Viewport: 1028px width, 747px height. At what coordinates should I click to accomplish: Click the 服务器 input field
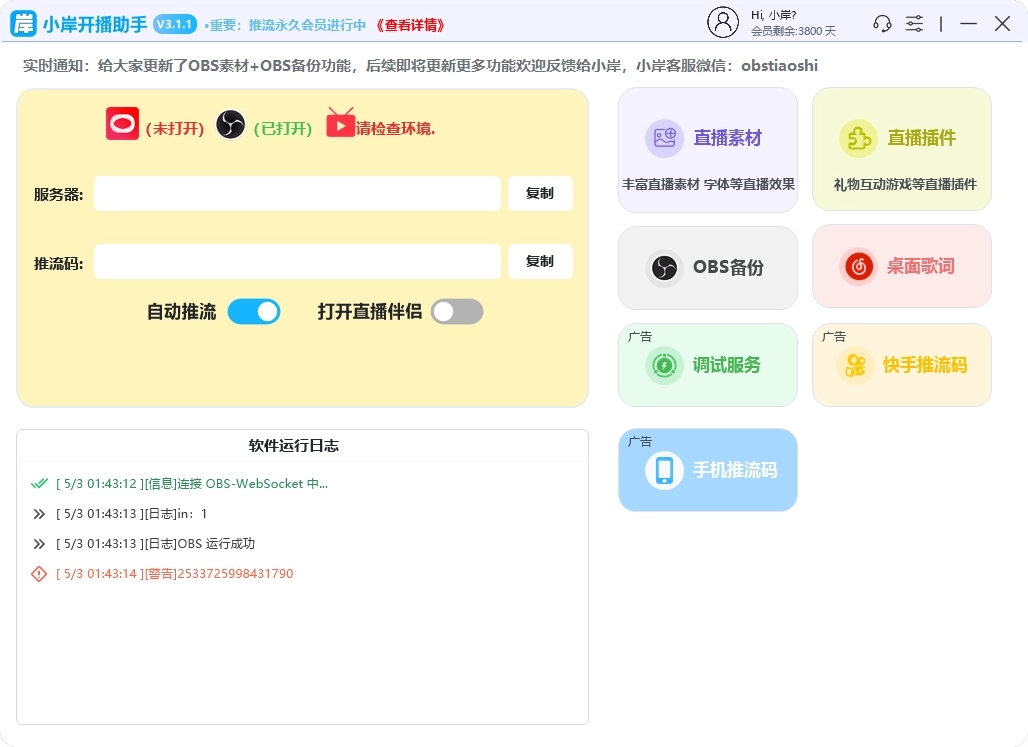297,193
